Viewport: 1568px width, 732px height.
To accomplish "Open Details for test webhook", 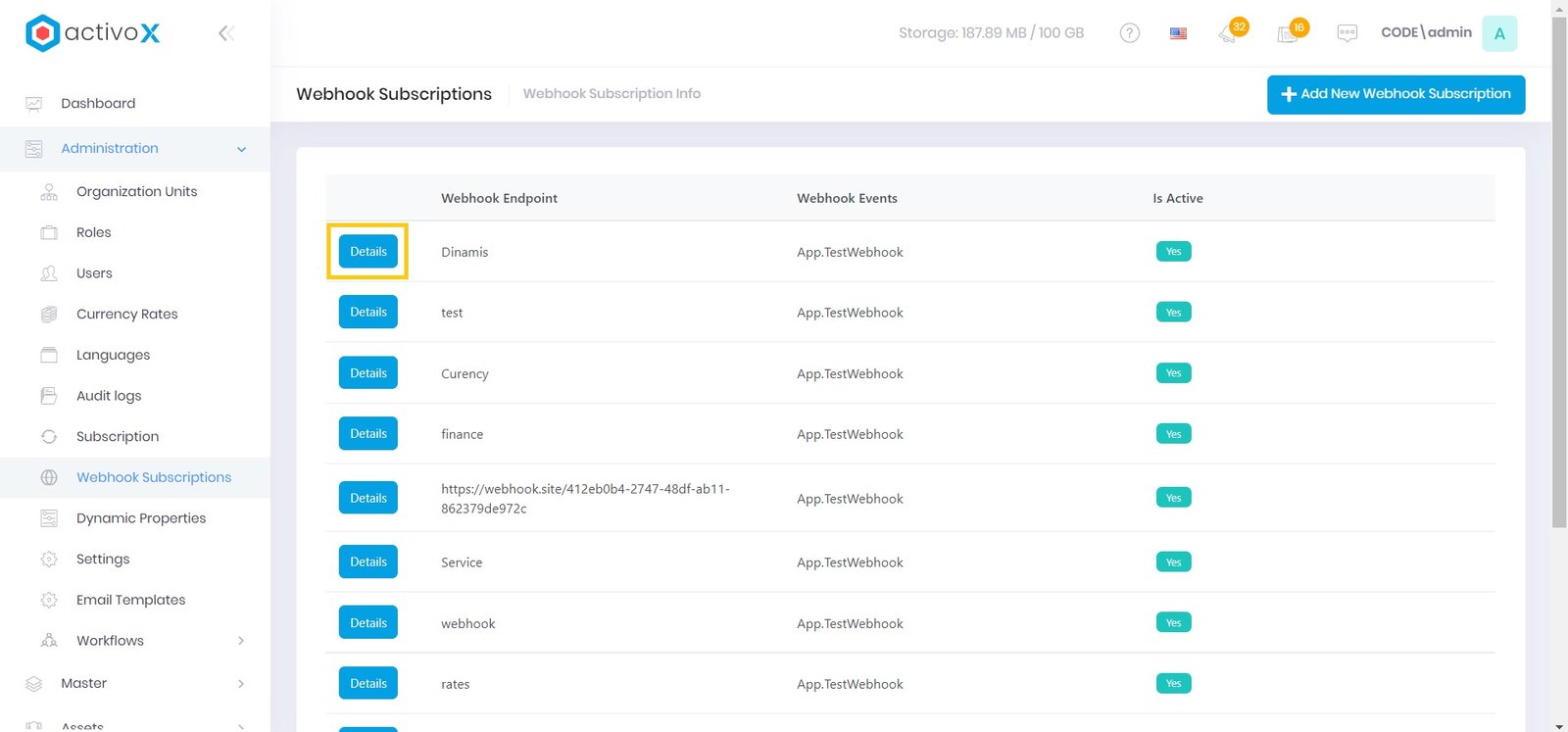I will coord(368,313).
